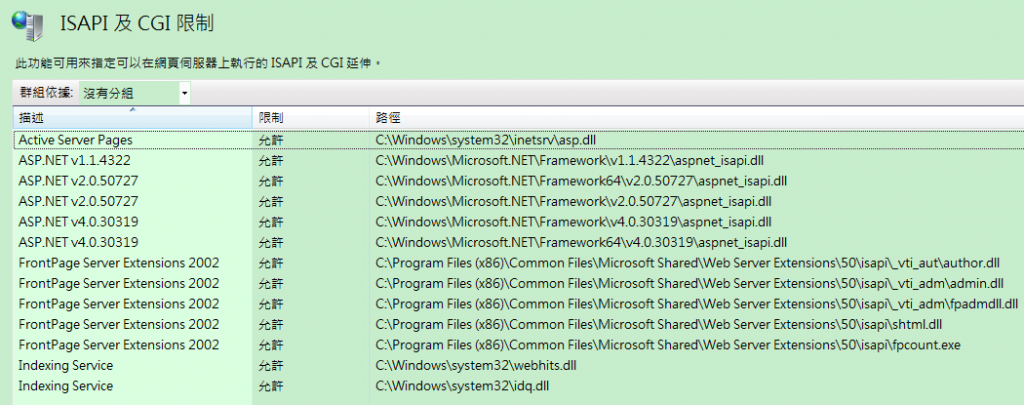
Task: Sort list by the 限制 column header
Action: [310, 118]
